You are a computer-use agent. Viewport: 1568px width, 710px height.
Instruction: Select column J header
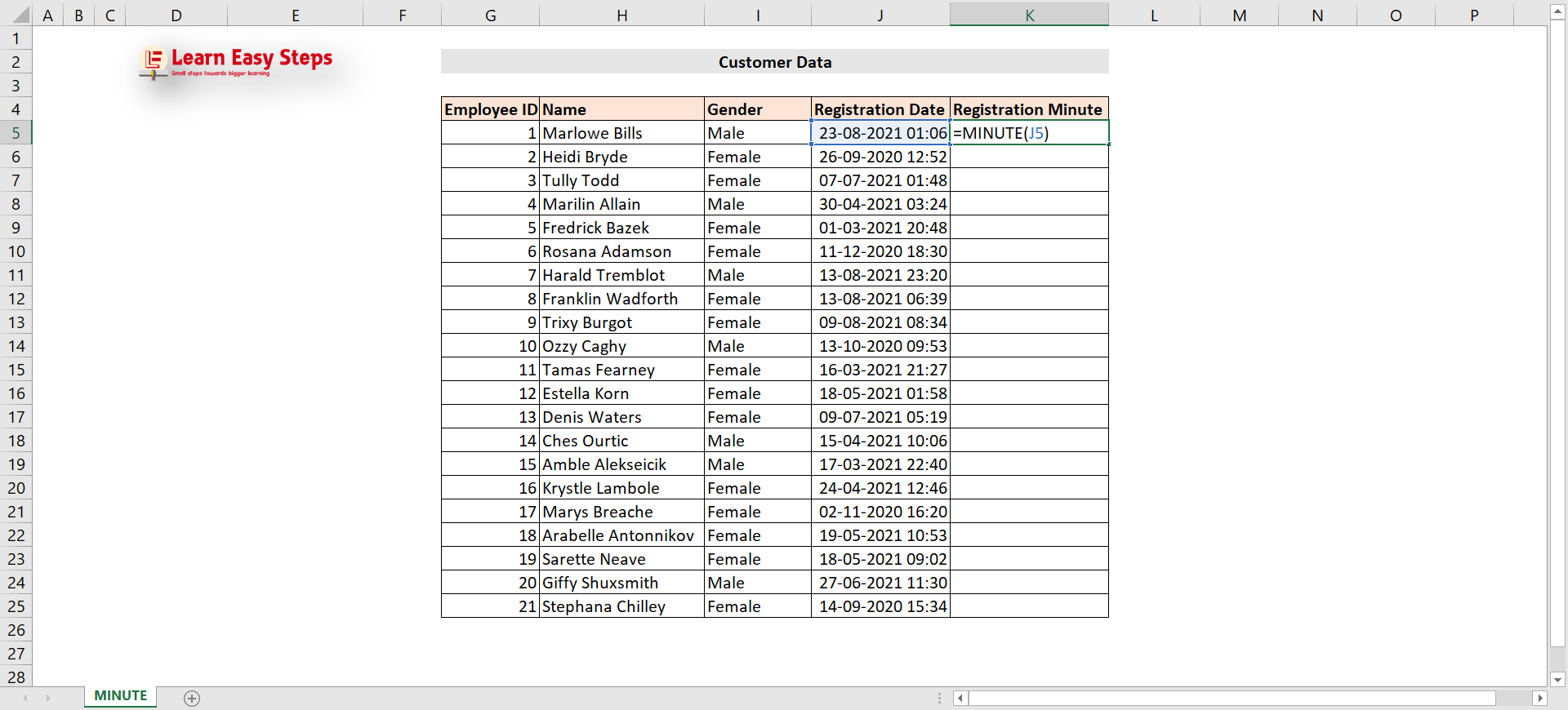880,15
